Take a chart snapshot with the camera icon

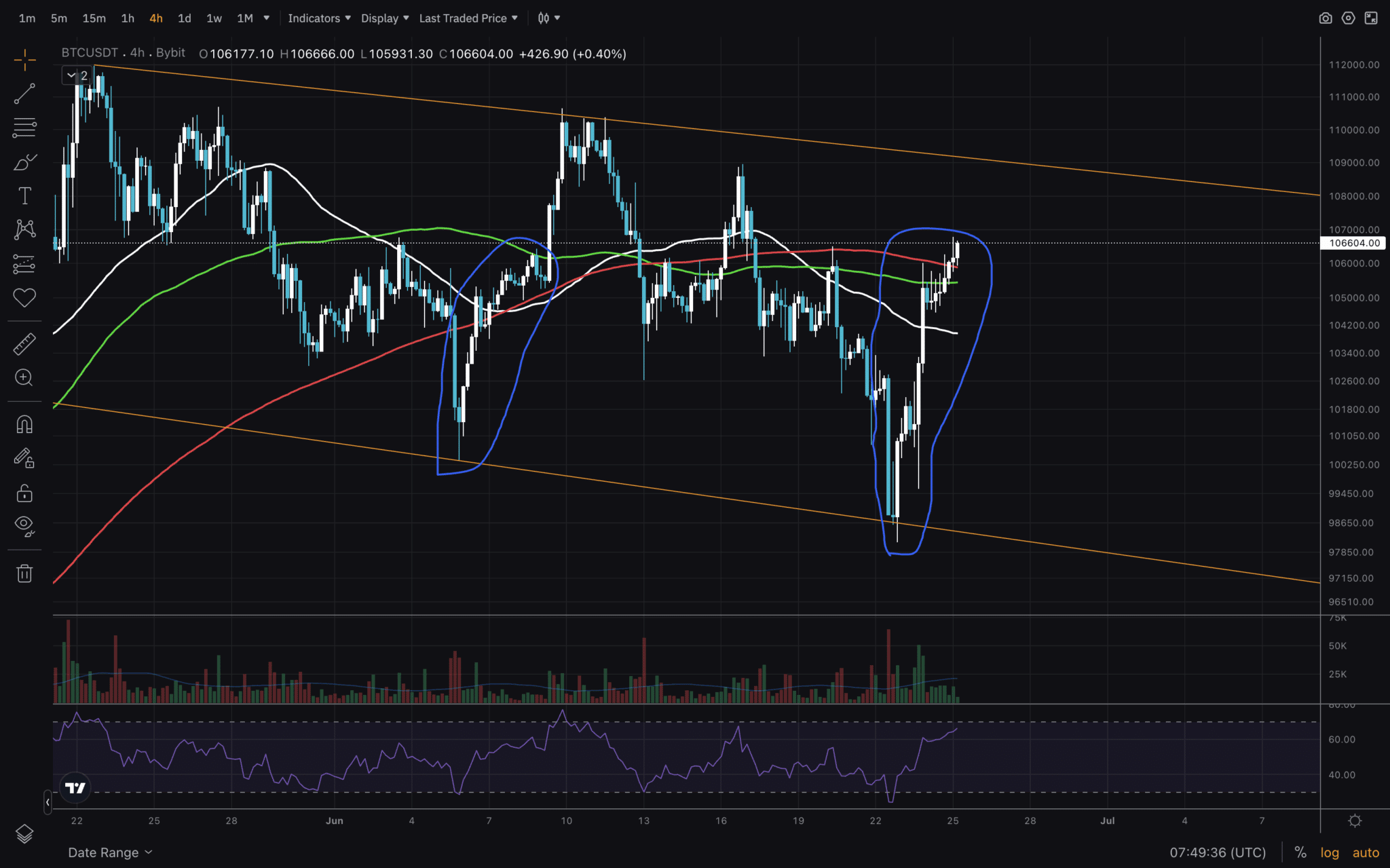coord(1326,18)
